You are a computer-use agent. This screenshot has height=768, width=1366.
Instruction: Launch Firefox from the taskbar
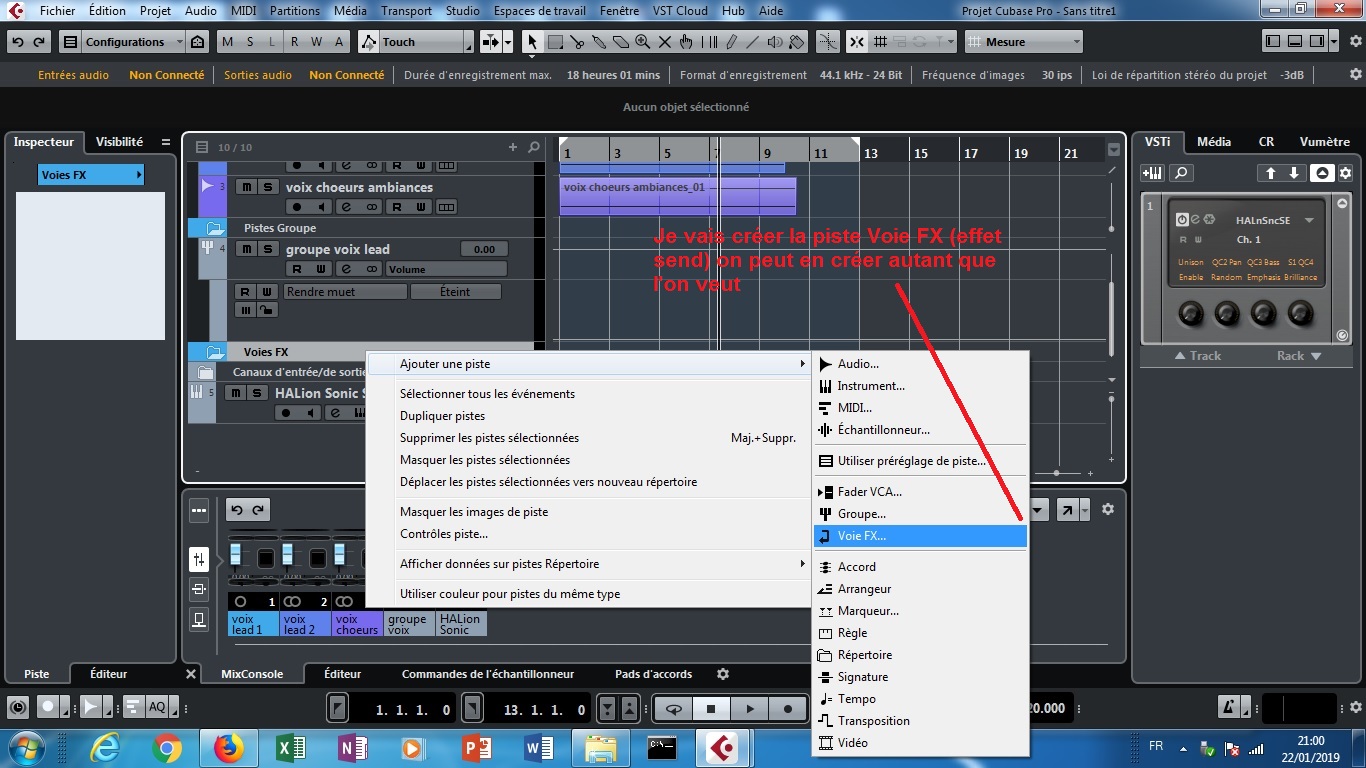coord(229,747)
